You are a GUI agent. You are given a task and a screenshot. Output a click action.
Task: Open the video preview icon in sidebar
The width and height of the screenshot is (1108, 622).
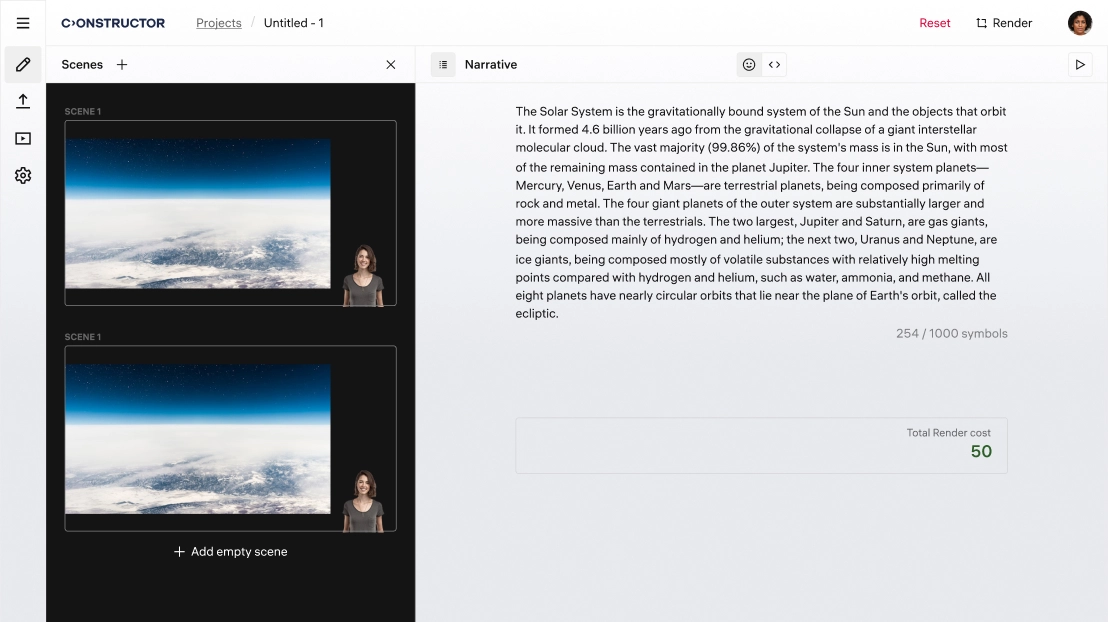coord(23,139)
